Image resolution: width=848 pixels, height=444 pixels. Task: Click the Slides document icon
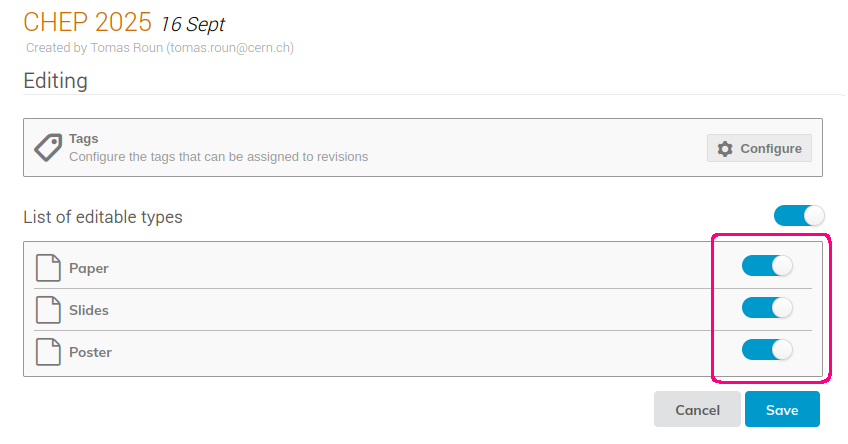(x=48, y=310)
